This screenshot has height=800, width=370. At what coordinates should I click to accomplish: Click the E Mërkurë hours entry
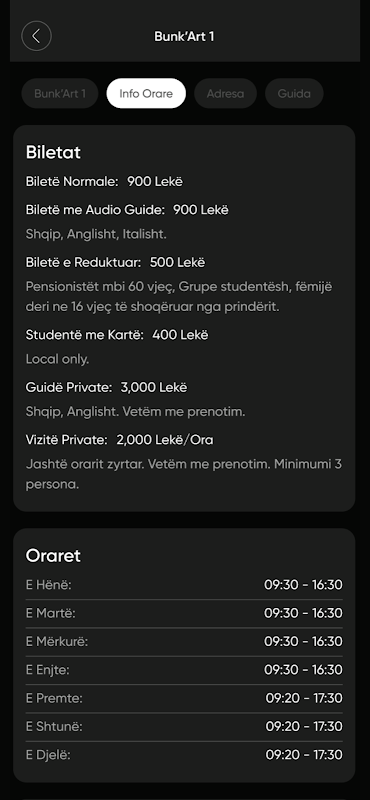coord(184,641)
